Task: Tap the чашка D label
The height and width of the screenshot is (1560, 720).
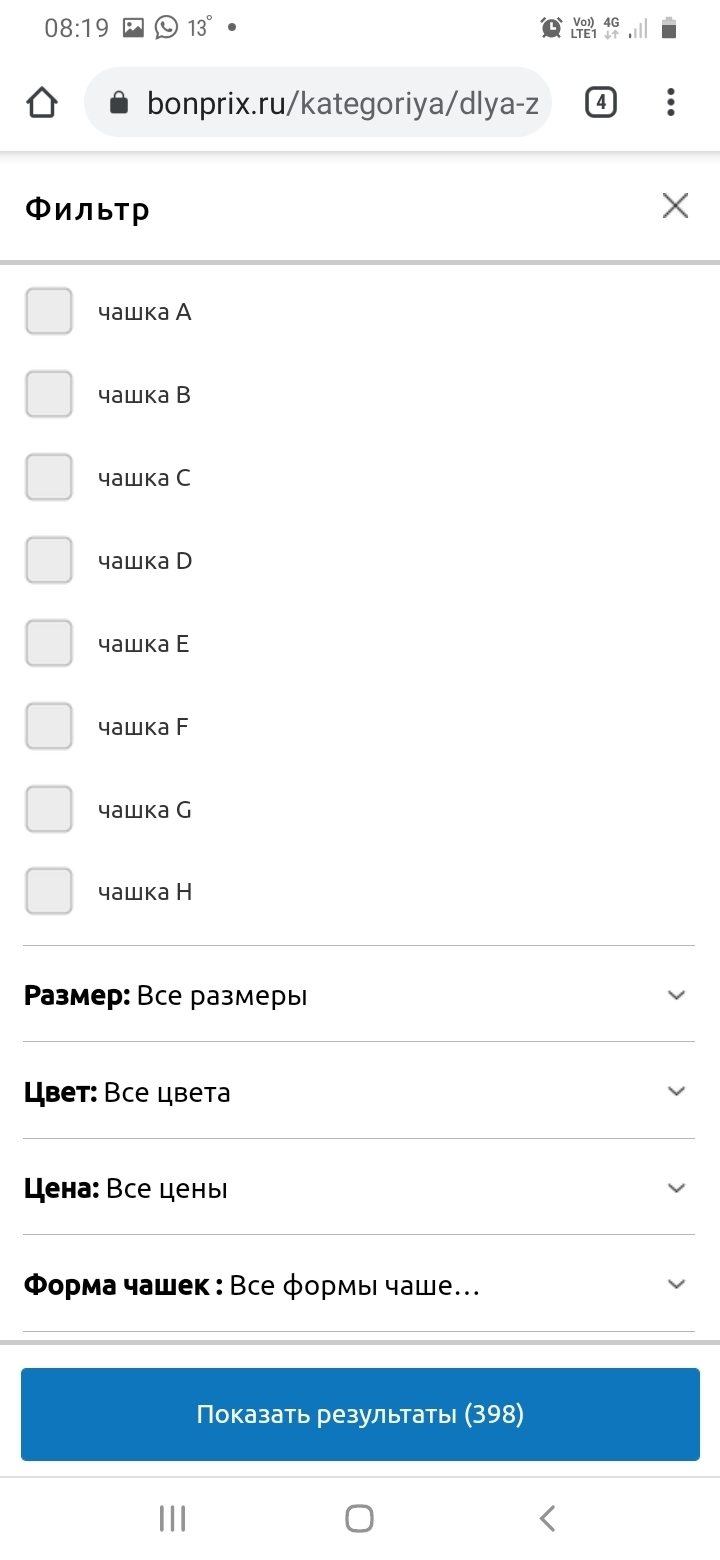Action: (x=145, y=561)
